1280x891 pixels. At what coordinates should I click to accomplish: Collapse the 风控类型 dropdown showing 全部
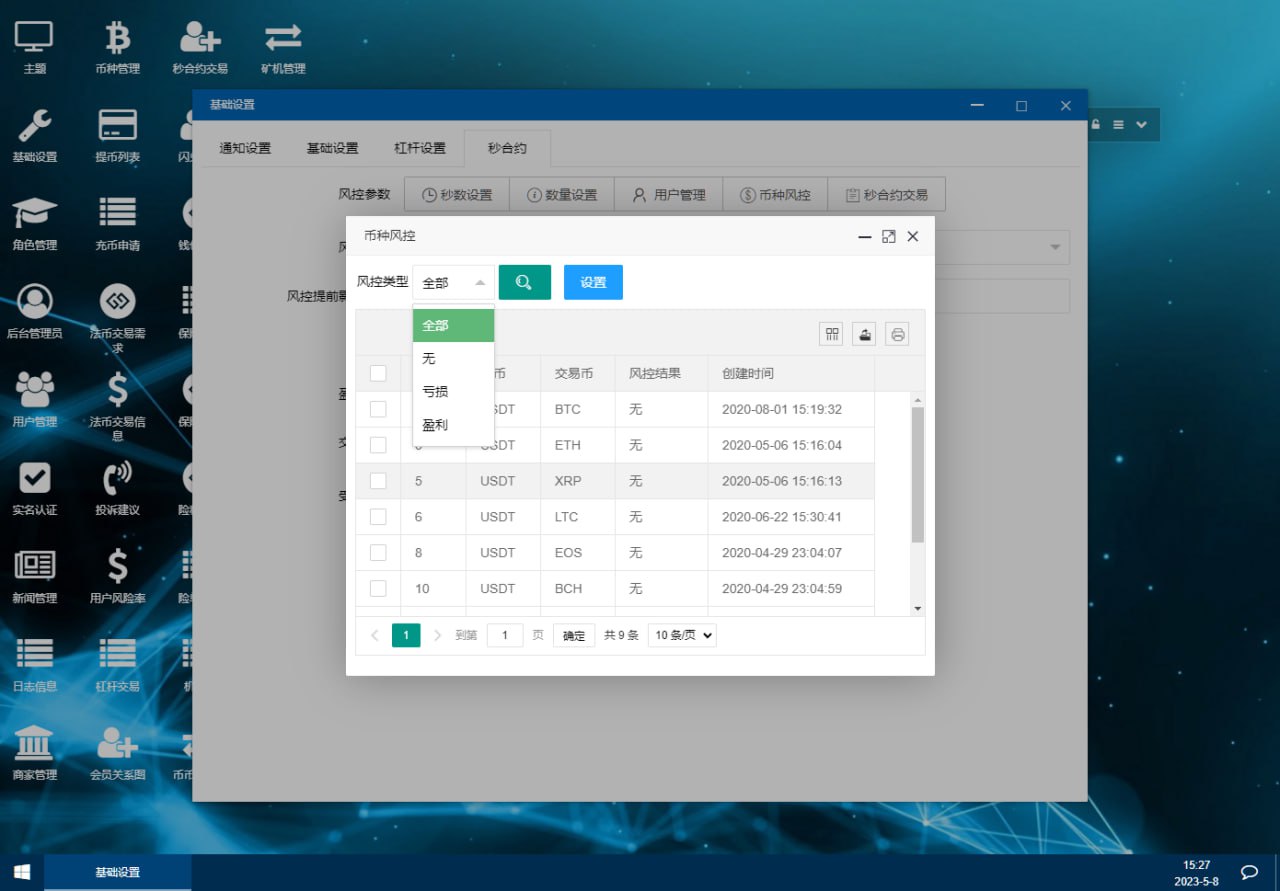click(x=454, y=282)
